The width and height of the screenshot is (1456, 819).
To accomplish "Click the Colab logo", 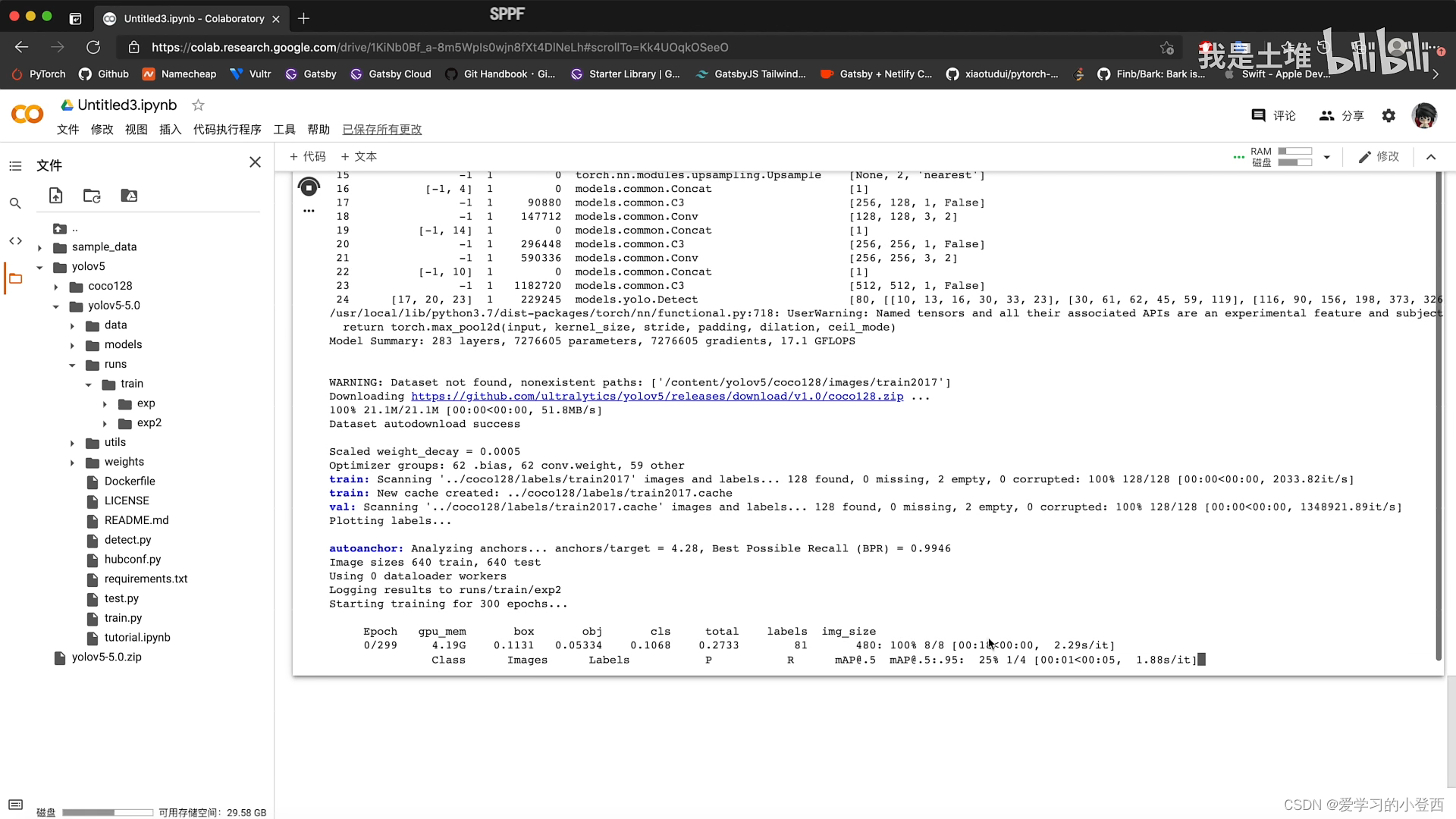I will (x=27, y=115).
